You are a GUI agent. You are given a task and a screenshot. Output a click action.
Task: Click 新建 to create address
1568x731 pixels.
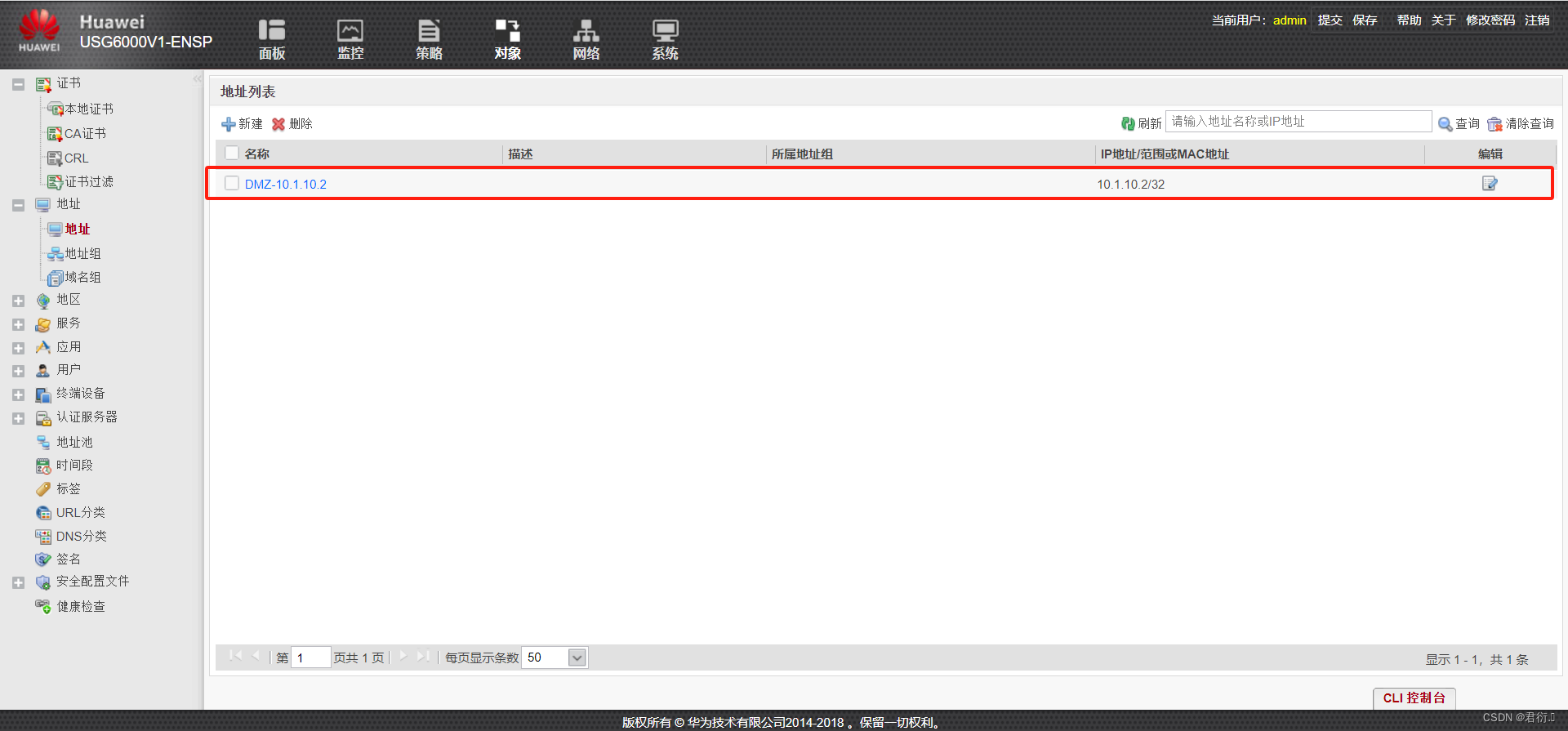[242, 124]
